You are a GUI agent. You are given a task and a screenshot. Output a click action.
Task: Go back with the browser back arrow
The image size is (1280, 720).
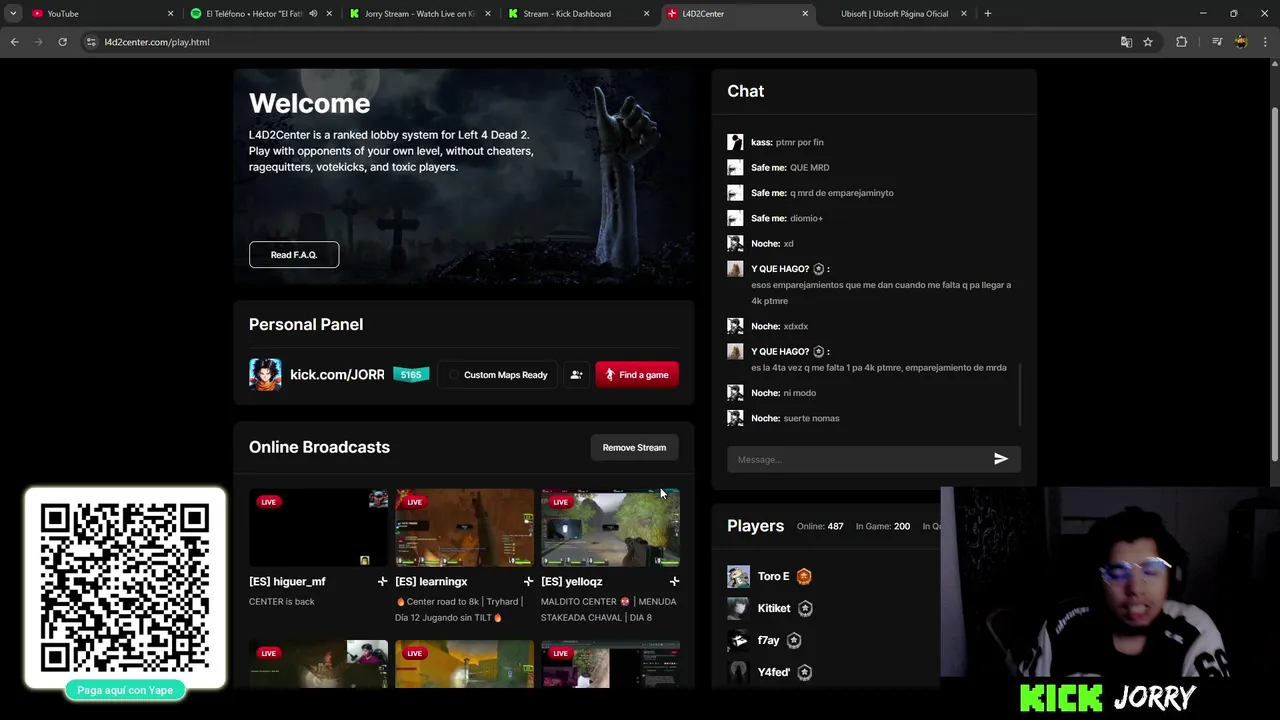(x=15, y=42)
